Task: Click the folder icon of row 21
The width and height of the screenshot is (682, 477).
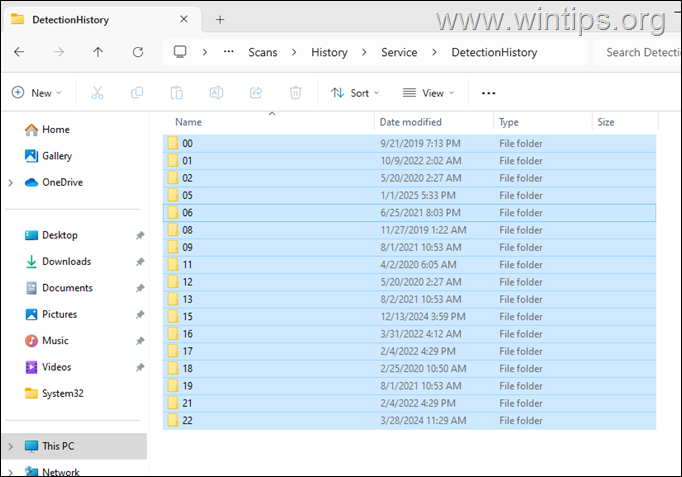Action: [173, 403]
